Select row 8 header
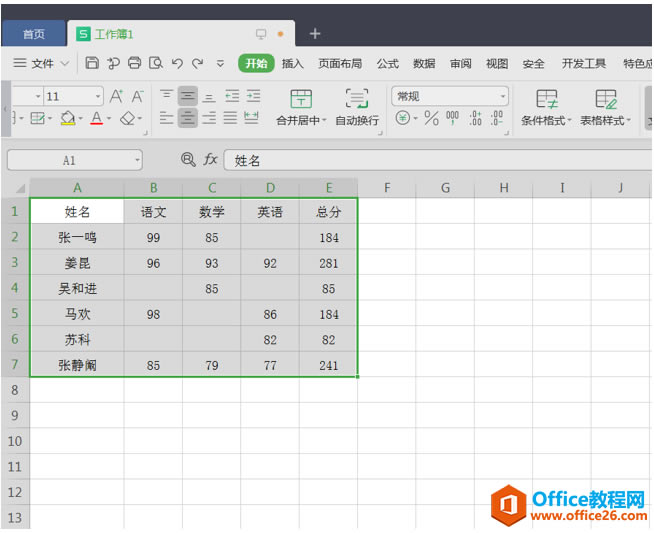Viewport: 654px width, 533px height. point(15,390)
